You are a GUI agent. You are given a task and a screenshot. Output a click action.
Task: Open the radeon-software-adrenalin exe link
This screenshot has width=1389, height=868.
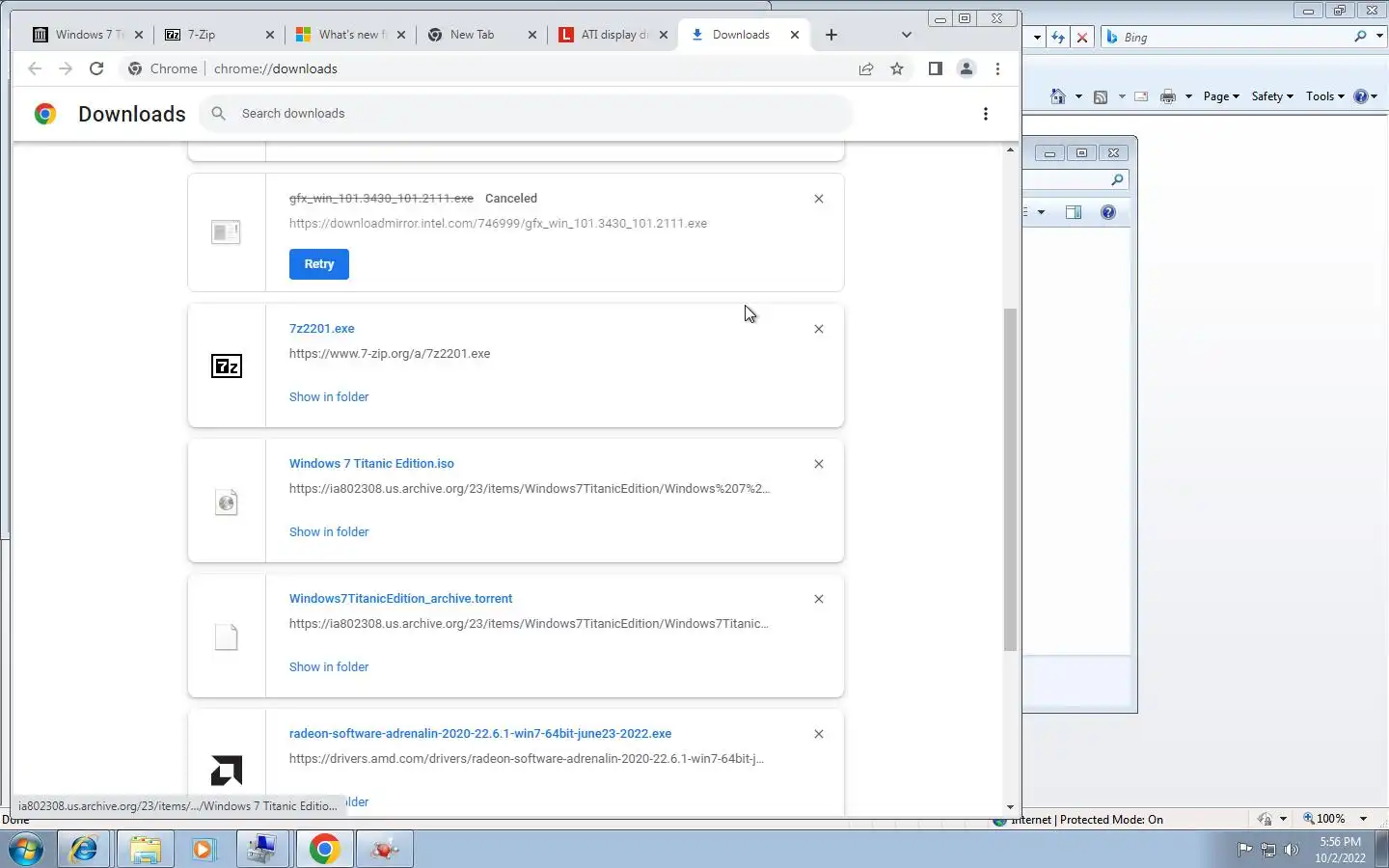(x=480, y=734)
